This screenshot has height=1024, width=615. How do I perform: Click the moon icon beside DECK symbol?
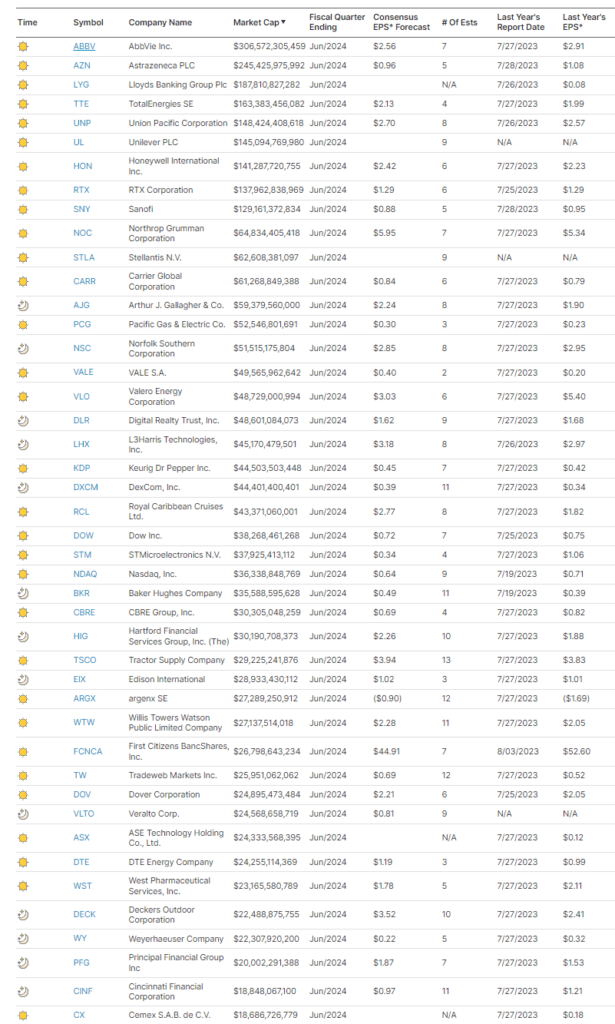point(23,914)
